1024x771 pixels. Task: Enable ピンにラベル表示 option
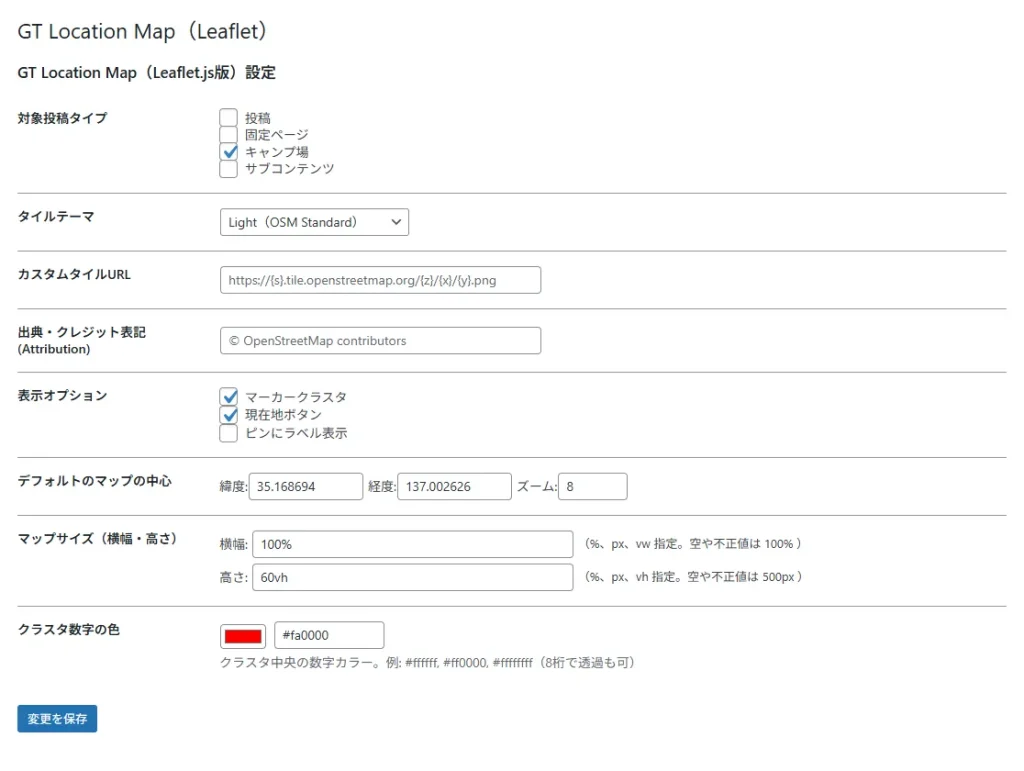coord(228,433)
